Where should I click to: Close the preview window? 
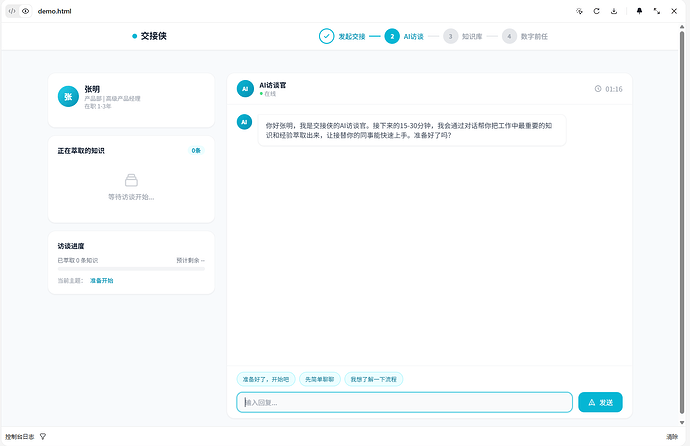pyautogui.click(x=674, y=11)
